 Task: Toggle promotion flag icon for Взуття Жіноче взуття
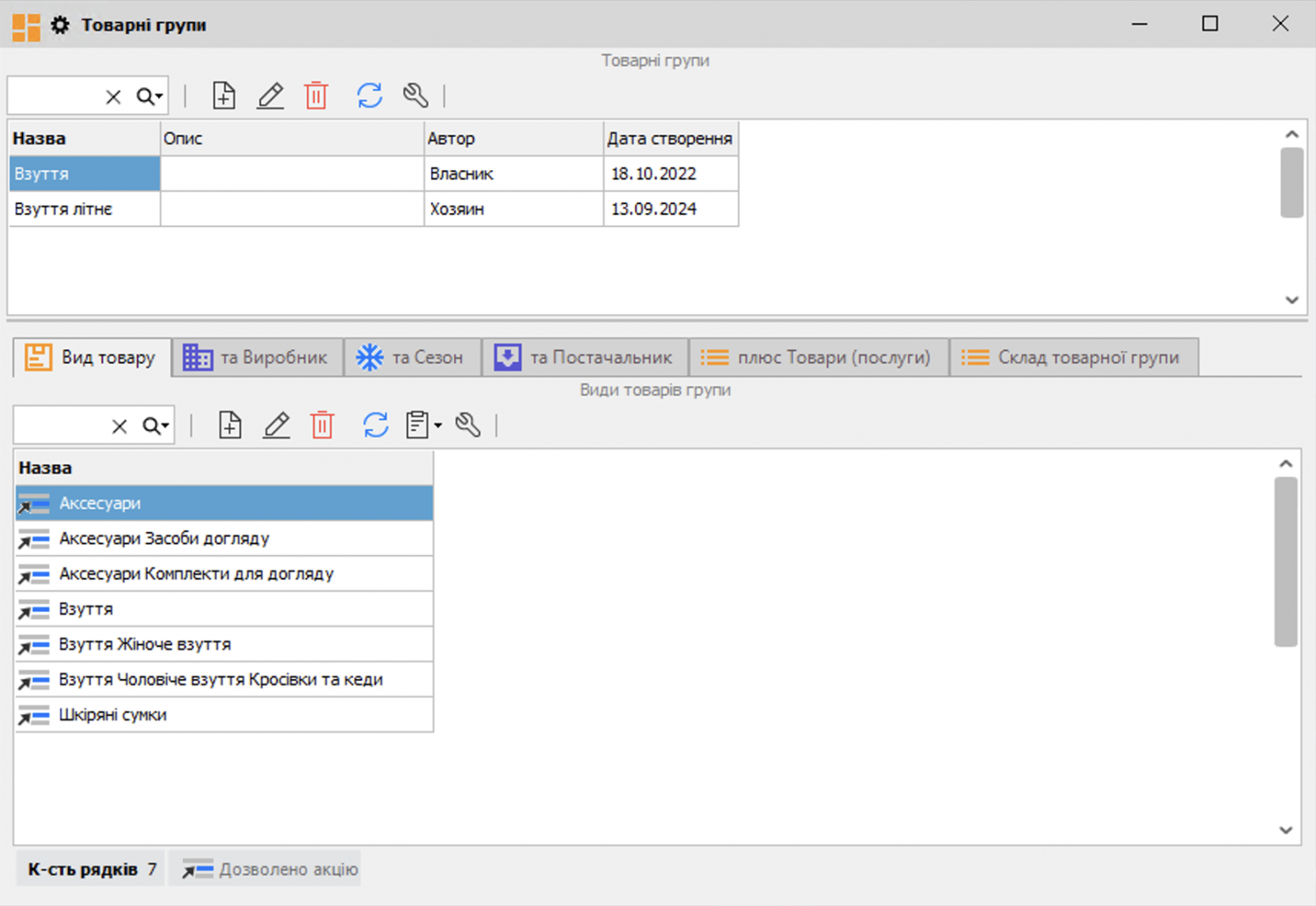pos(34,645)
